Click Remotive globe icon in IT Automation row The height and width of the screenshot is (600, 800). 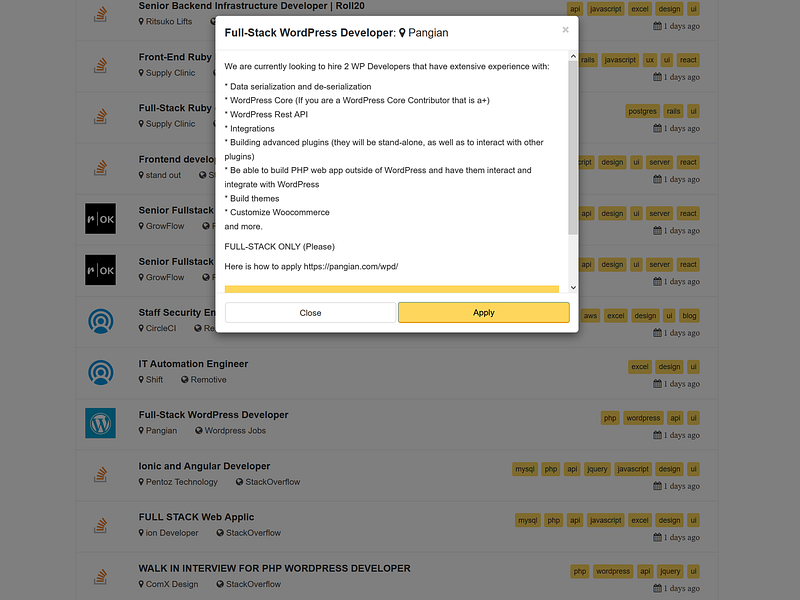click(185, 380)
